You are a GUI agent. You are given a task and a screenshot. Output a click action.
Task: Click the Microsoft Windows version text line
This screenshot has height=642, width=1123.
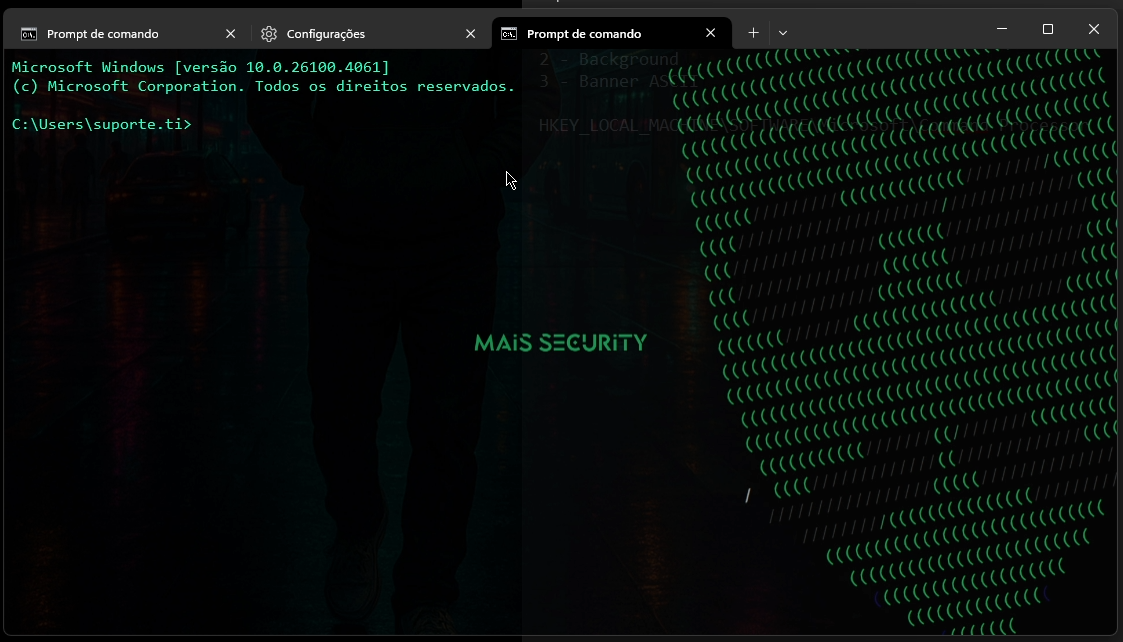pos(201,67)
